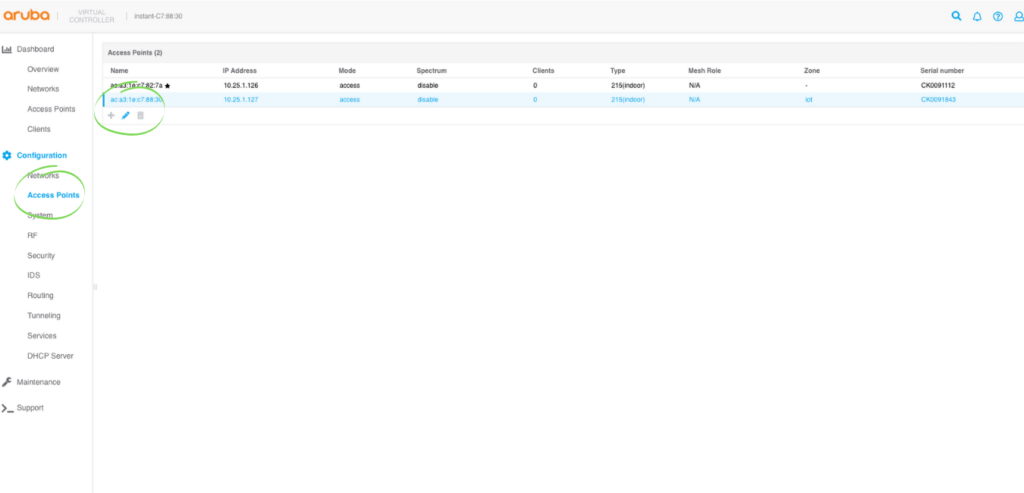This screenshot has height=493, width=1024.
Task: Open Security in Configuration menu
Action: [x=41, y=256]
